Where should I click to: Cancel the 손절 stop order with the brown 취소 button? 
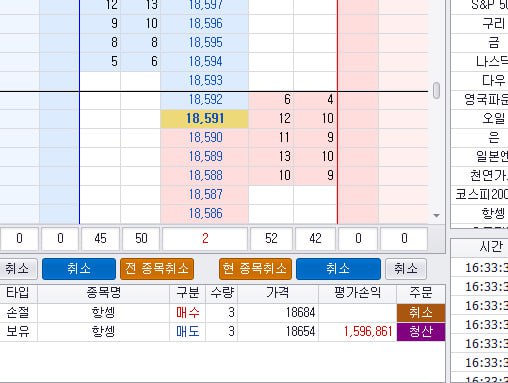(x=421, y=313)
